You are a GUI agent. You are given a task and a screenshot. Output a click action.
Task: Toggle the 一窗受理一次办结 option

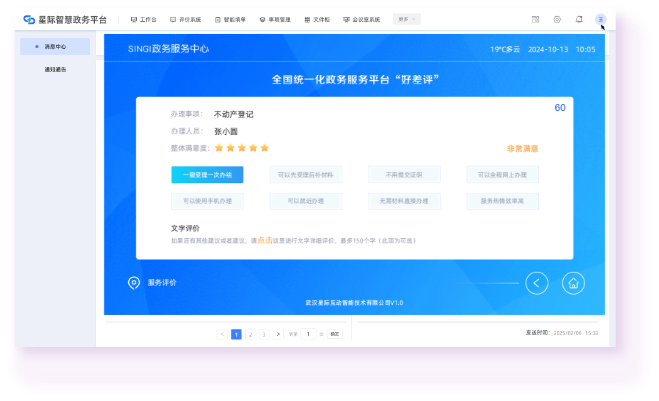(x=207, y=175)
